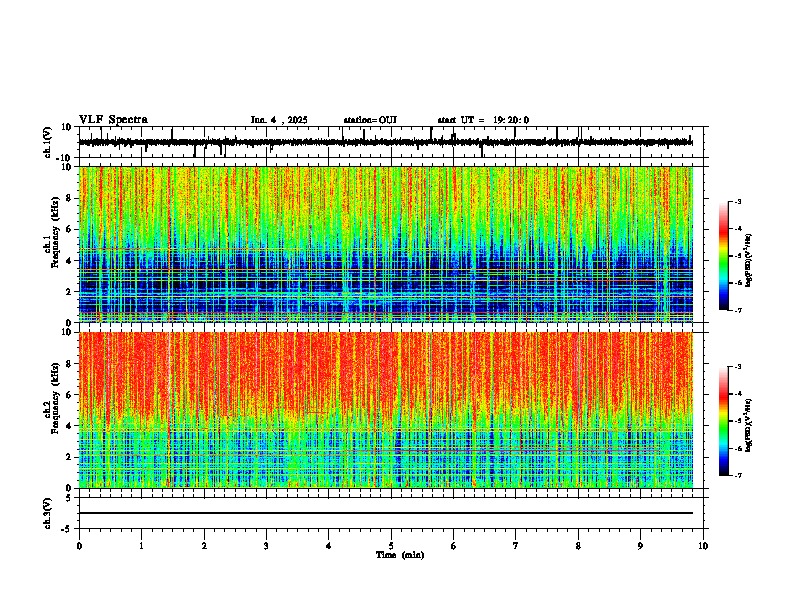Click the time axis tick label "10"
This screenshot has height=612, width=792.
tap(703, 546)
